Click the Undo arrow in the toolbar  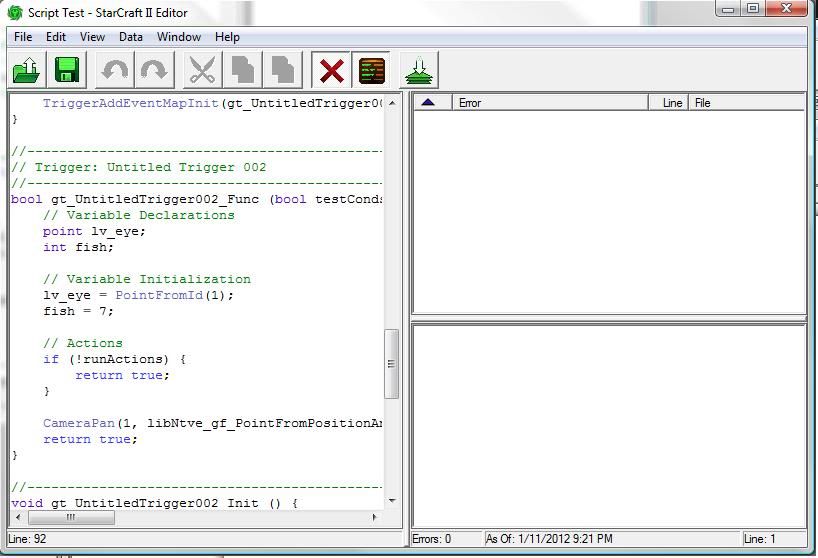115,71
